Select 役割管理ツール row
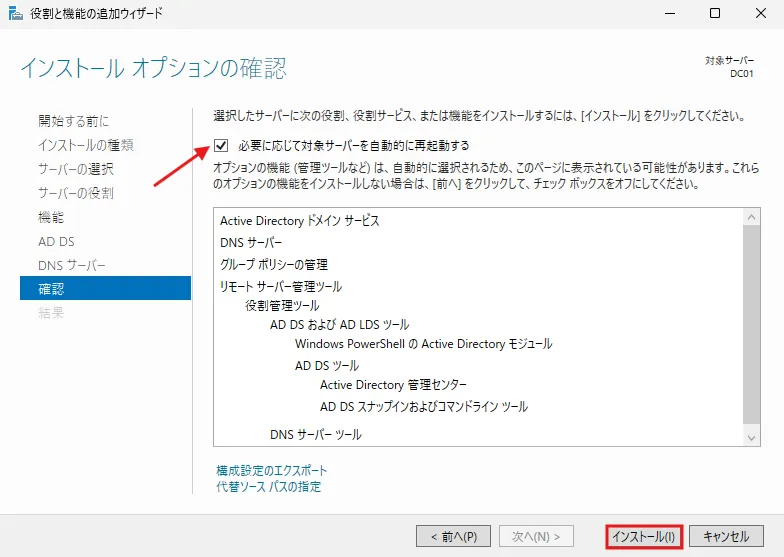Screen dimensions: 784x557 coord(282,305)
